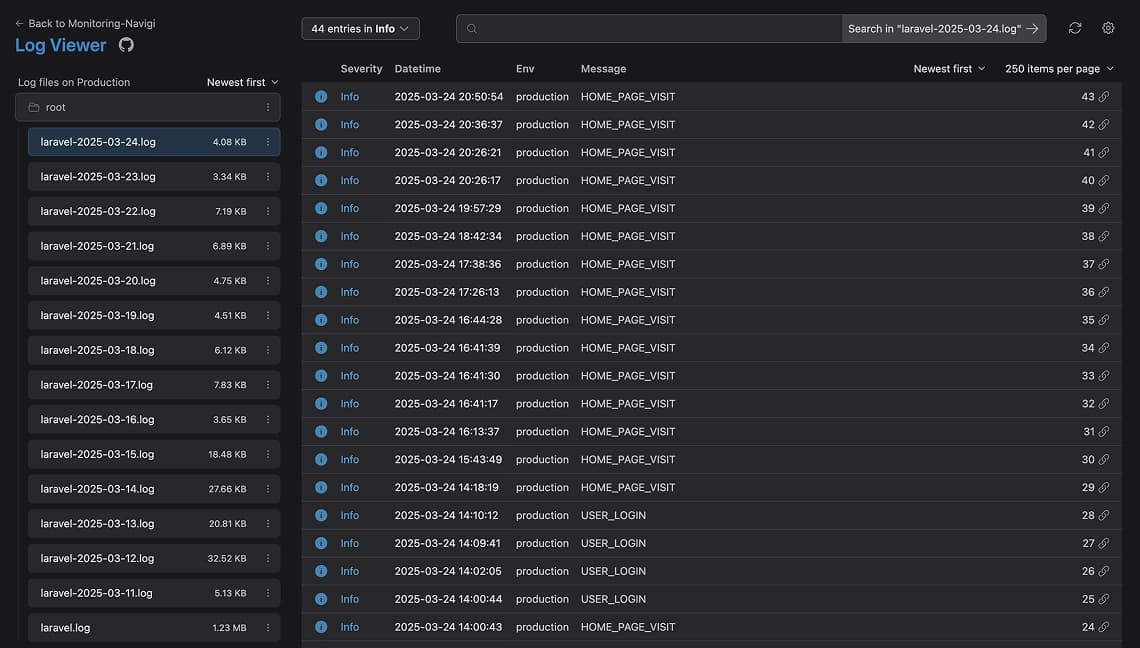Click the Log Viewer title link
The image size is (1140, 648).
(60, 45)
